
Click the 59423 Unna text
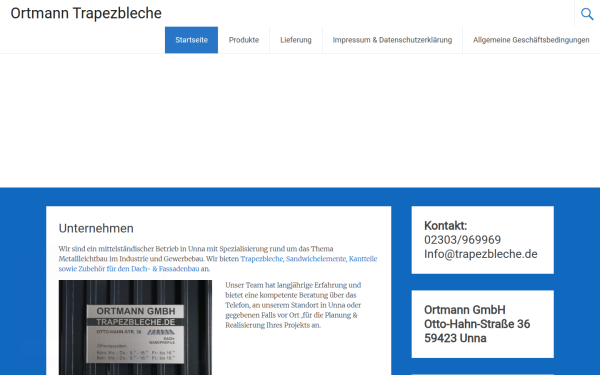click(x=455, y=338)
